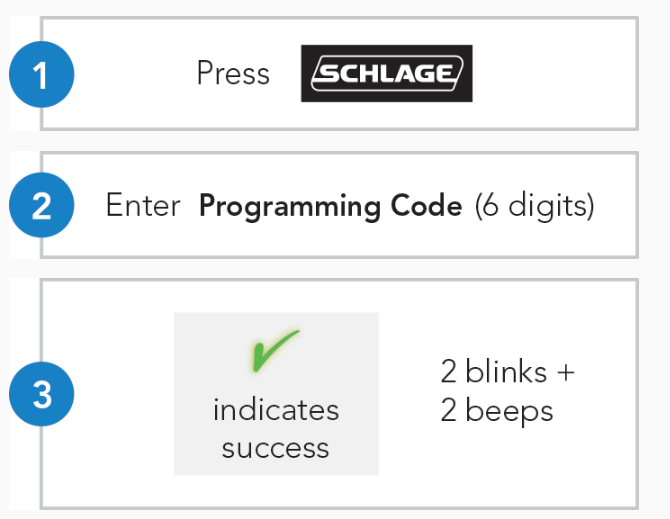
Task: Click the 2 beeps text
Action: click(497, 411)
